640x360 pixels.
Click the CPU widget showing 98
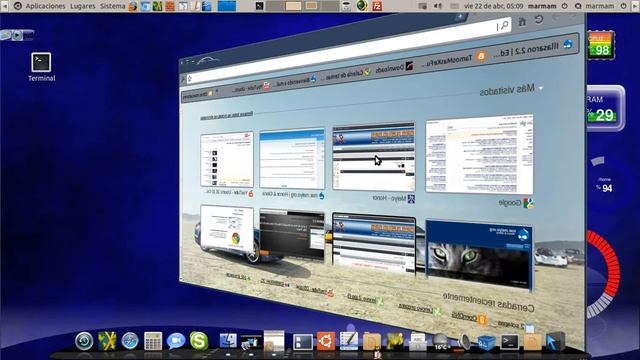[601, 44]
